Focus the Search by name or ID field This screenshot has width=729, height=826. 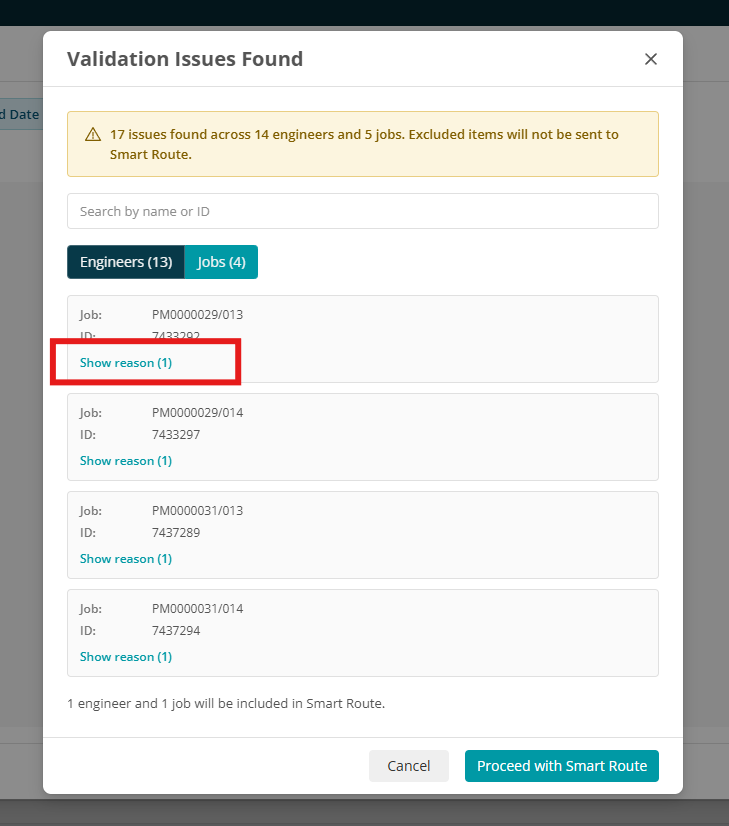pyautogui.click(x=362, y=211)
